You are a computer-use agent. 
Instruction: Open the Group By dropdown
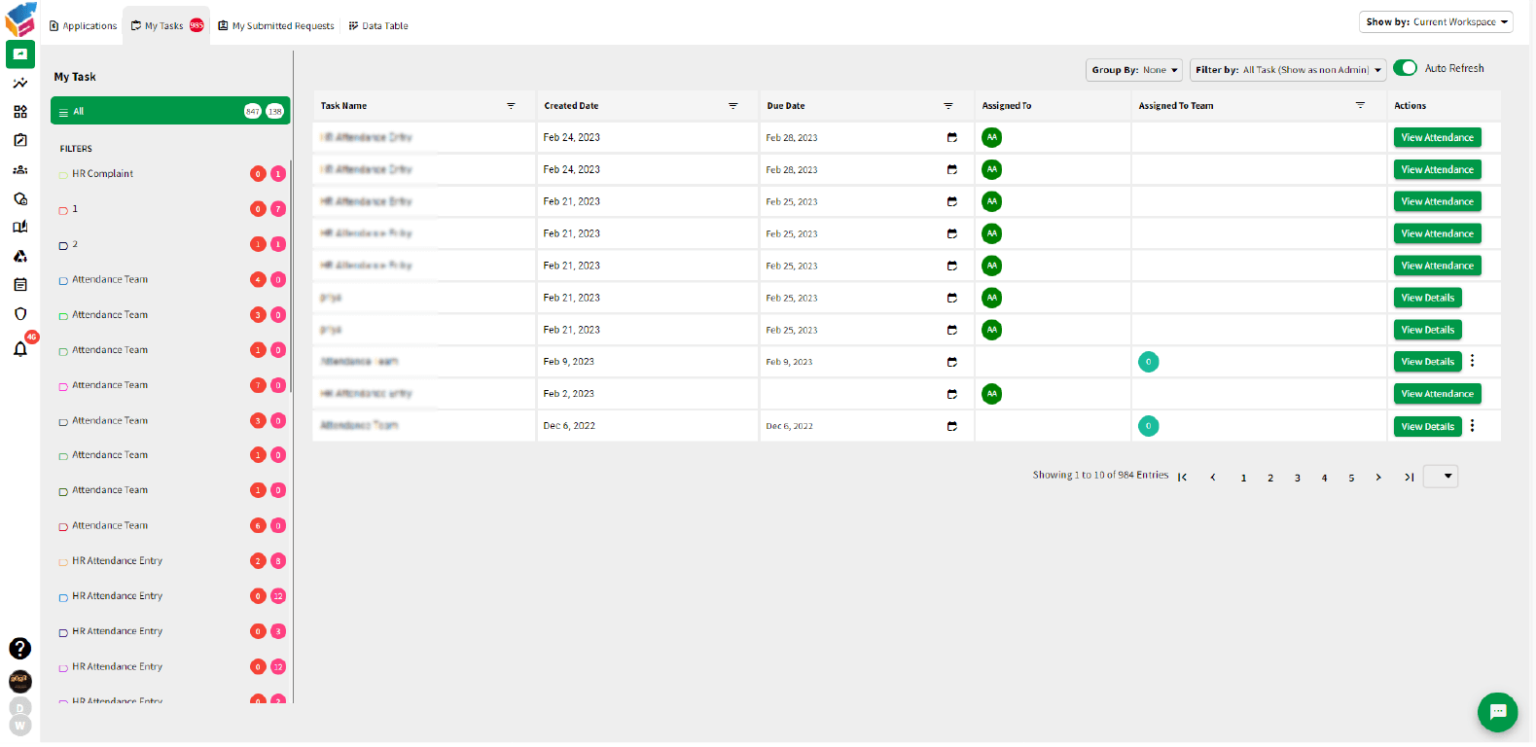1133,69
